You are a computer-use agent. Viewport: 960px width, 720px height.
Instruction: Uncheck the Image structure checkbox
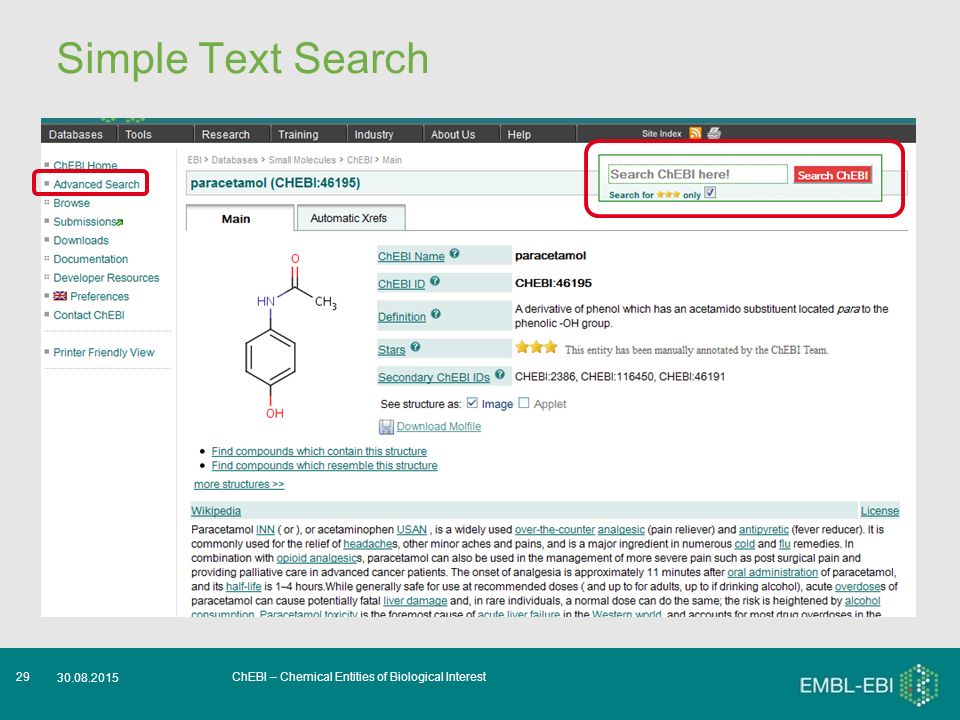(x=471, y=403)
